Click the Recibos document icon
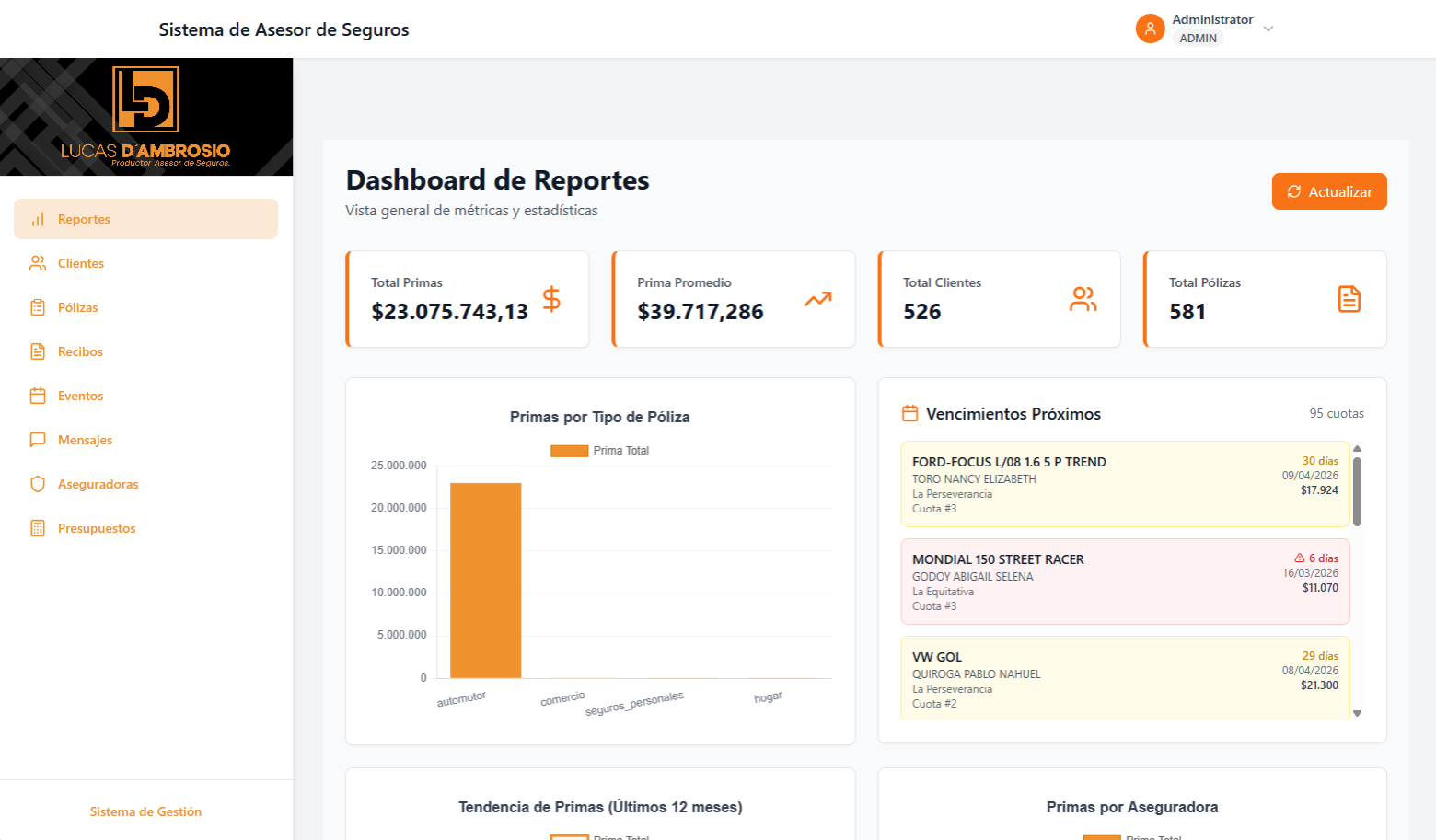This screenshot has height=840, width=1436. 38,351
